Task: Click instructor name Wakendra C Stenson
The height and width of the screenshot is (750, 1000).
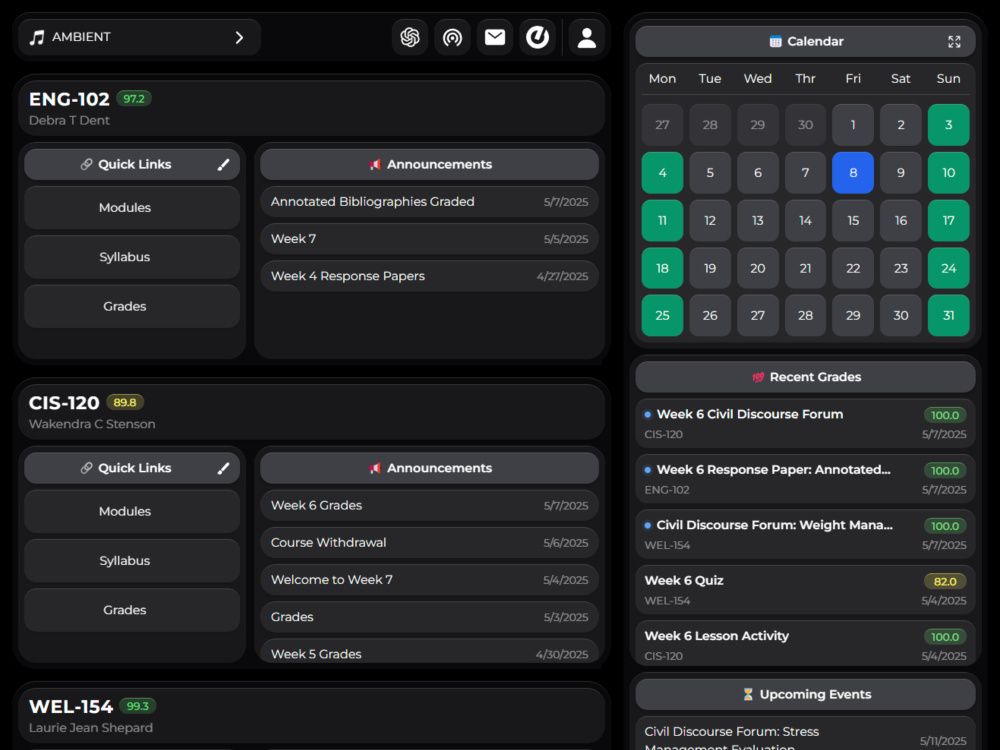Action: point(92,424)
